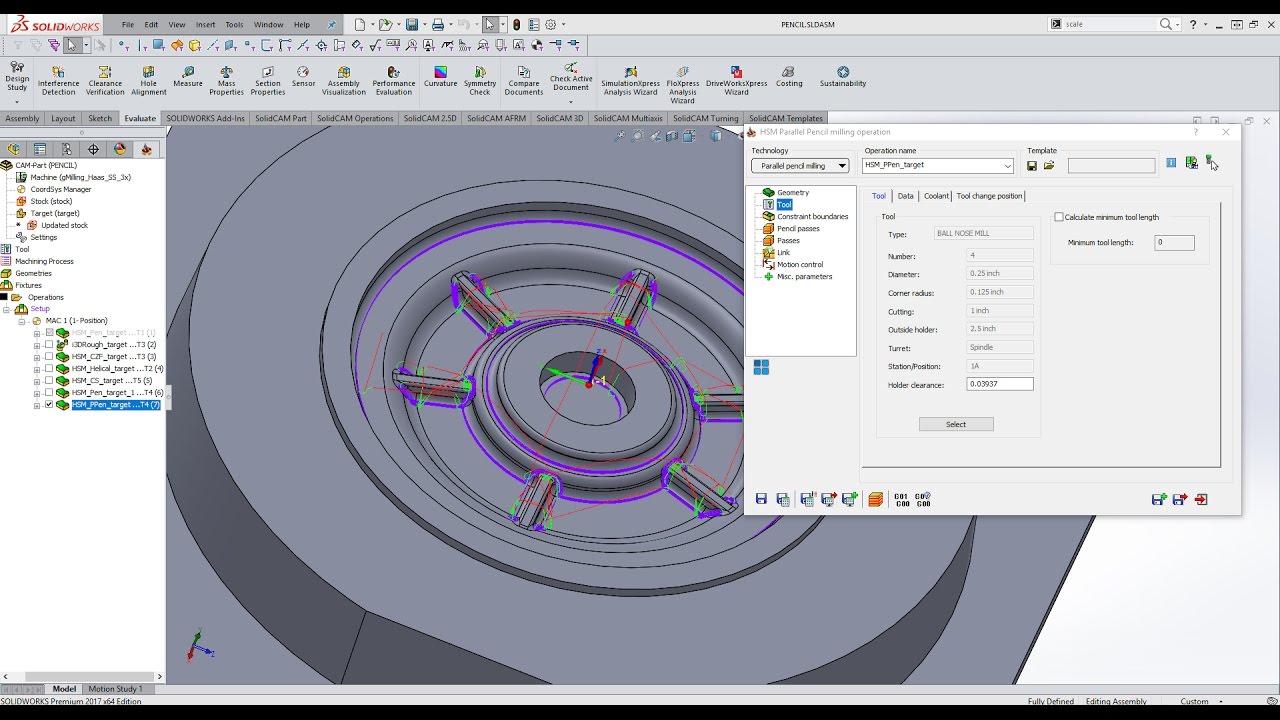Open the orange Simulate stack icon
1280x720 pixels.
[x=876, y=499]
